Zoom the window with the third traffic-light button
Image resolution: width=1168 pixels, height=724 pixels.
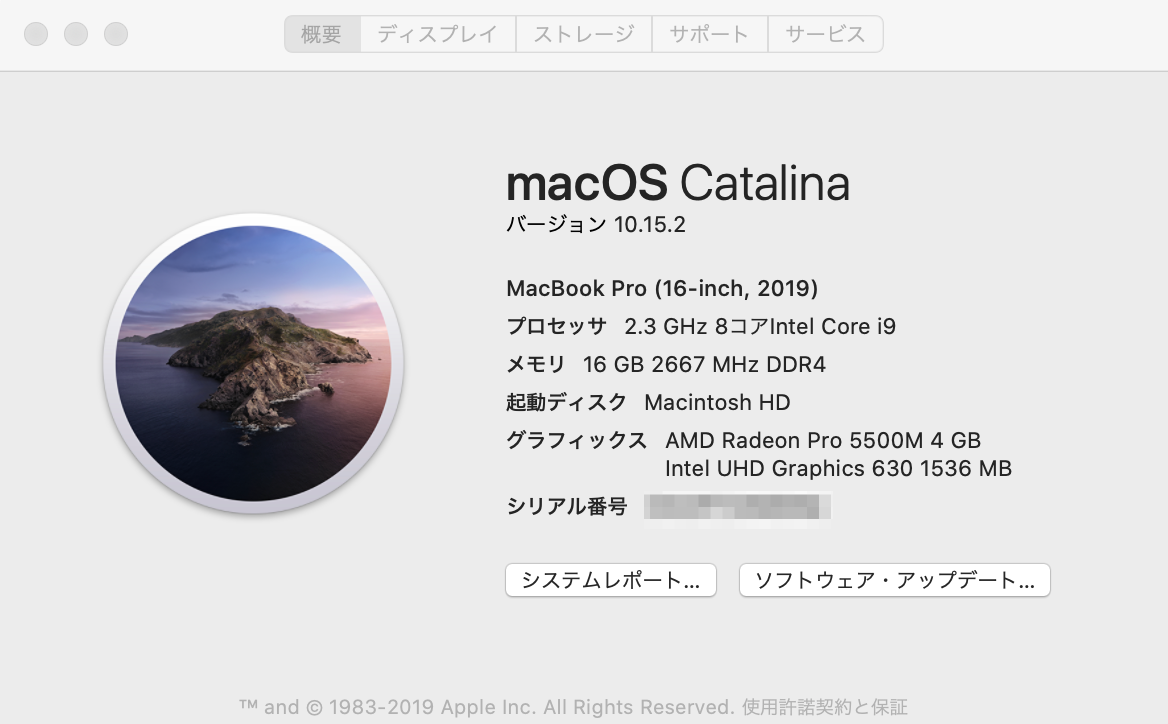pyautogui.click(x=115, y=34)
